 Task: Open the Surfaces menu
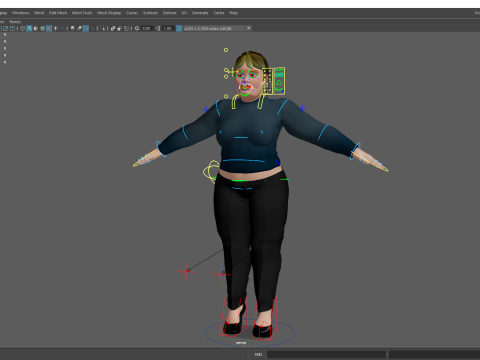pos(151,13)
